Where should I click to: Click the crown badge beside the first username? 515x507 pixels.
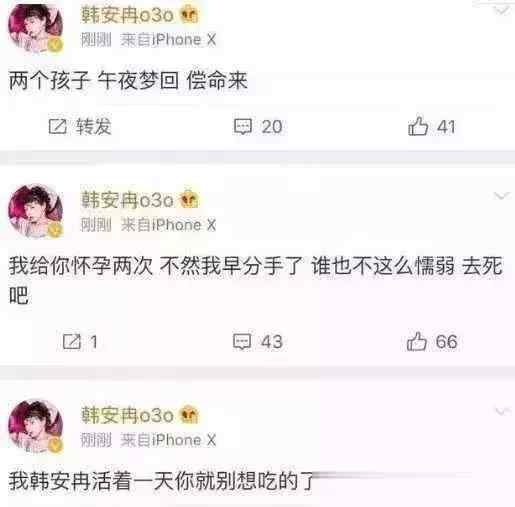[189, 15]
